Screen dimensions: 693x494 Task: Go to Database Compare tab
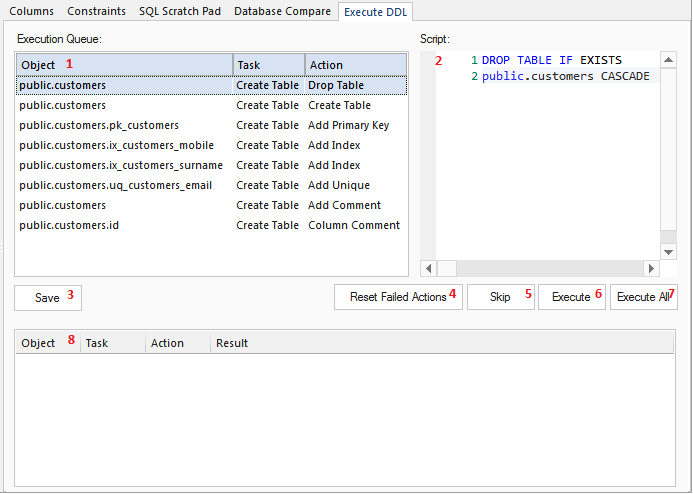pos(282,11)
